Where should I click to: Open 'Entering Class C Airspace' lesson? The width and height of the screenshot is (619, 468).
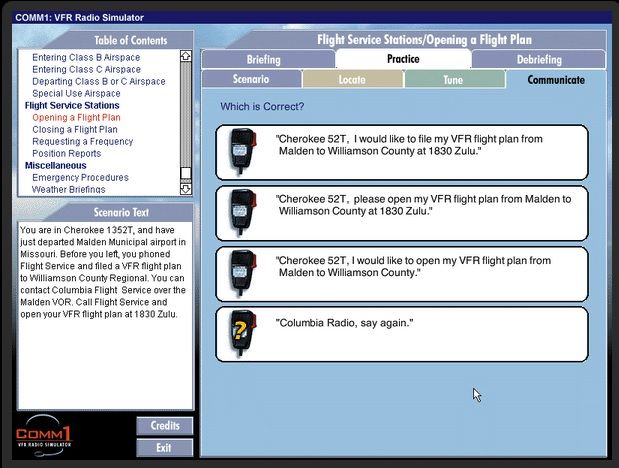(86, 70)
